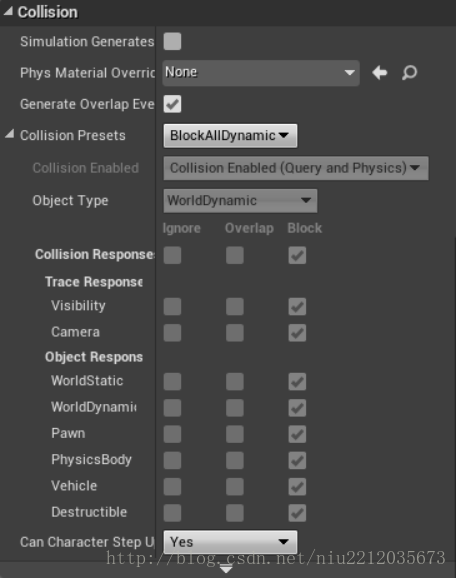Image resolution: width=457 pixels, height=578 pixels.
Task: Open Phys Material Override None dropdown
Action: pos(261,73)
